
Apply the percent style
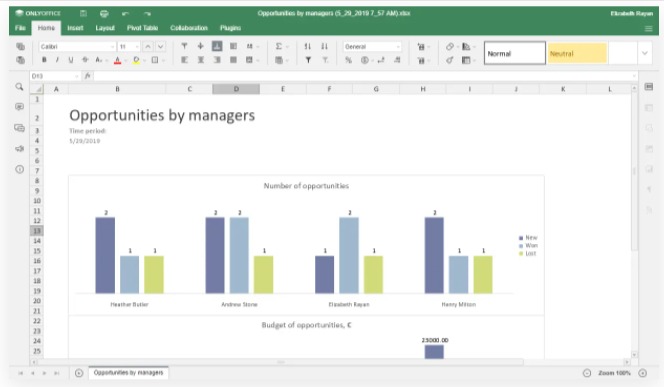pyautogui.click(x=348, y=60)
